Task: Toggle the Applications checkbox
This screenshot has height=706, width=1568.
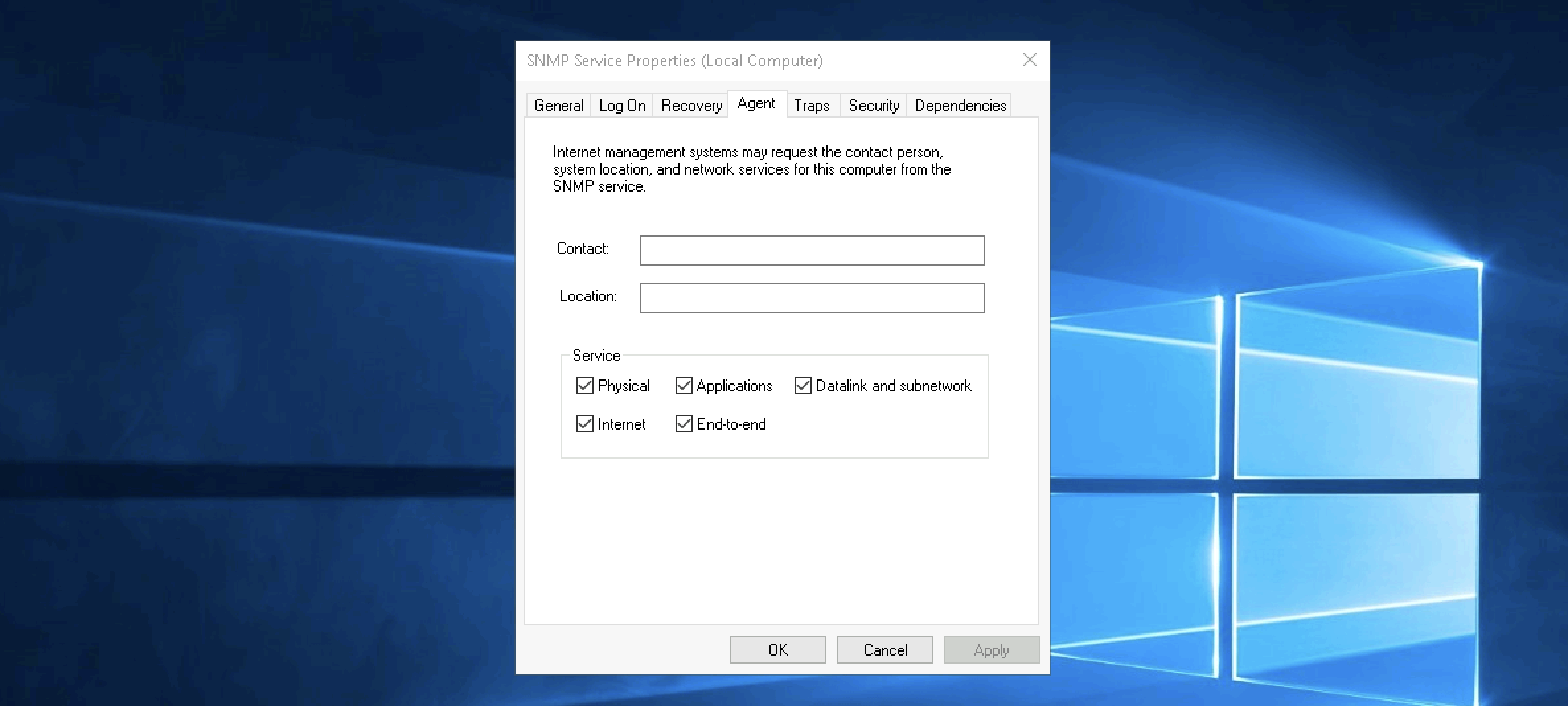Action: [x=684, y=385]
